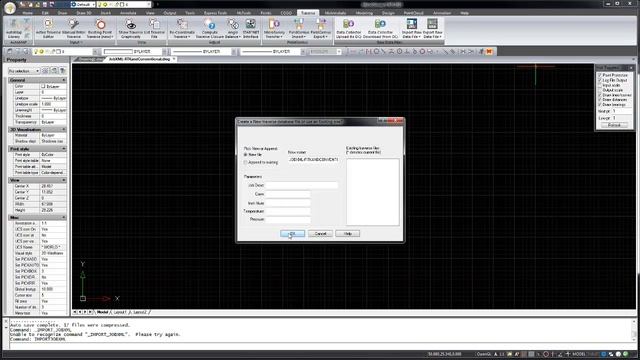640x360 pixels.
Task: Toggle Output scale checkbox
Action: (x=600, y=90)
